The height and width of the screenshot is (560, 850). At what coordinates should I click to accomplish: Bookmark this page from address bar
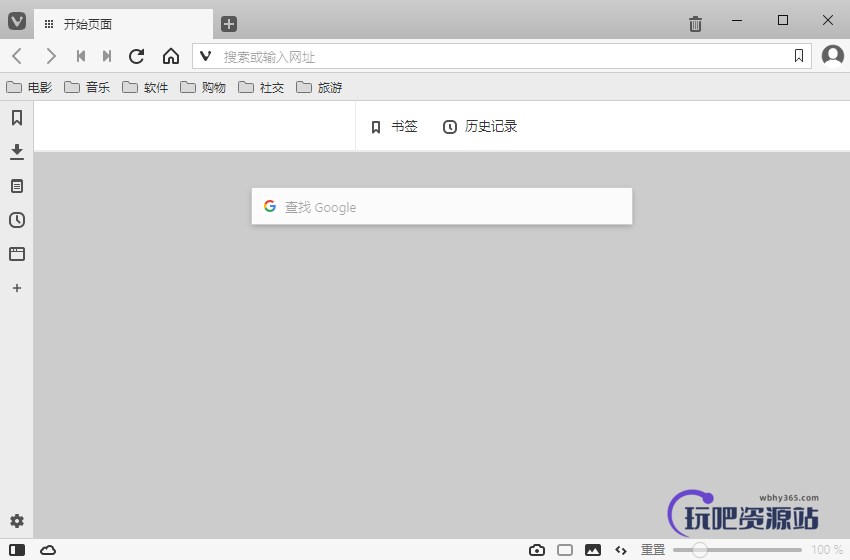799,56
